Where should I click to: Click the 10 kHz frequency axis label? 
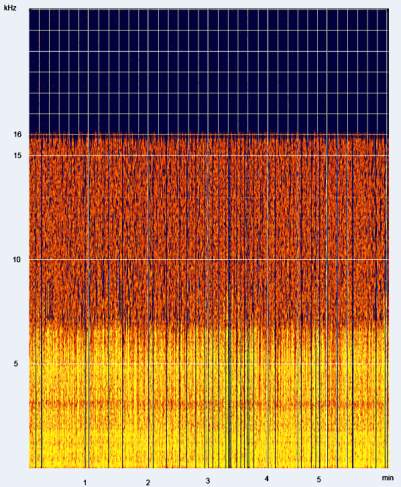tap(17, 259)
